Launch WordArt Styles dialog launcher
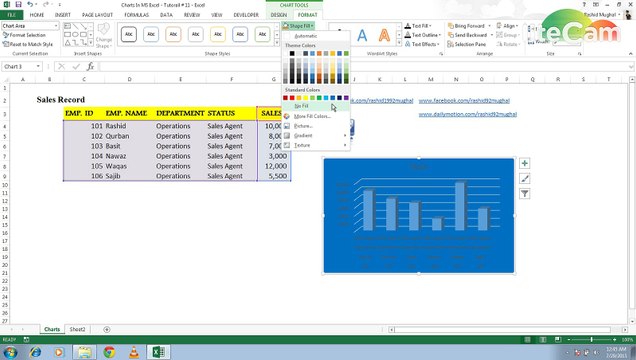 click(441, 54)
